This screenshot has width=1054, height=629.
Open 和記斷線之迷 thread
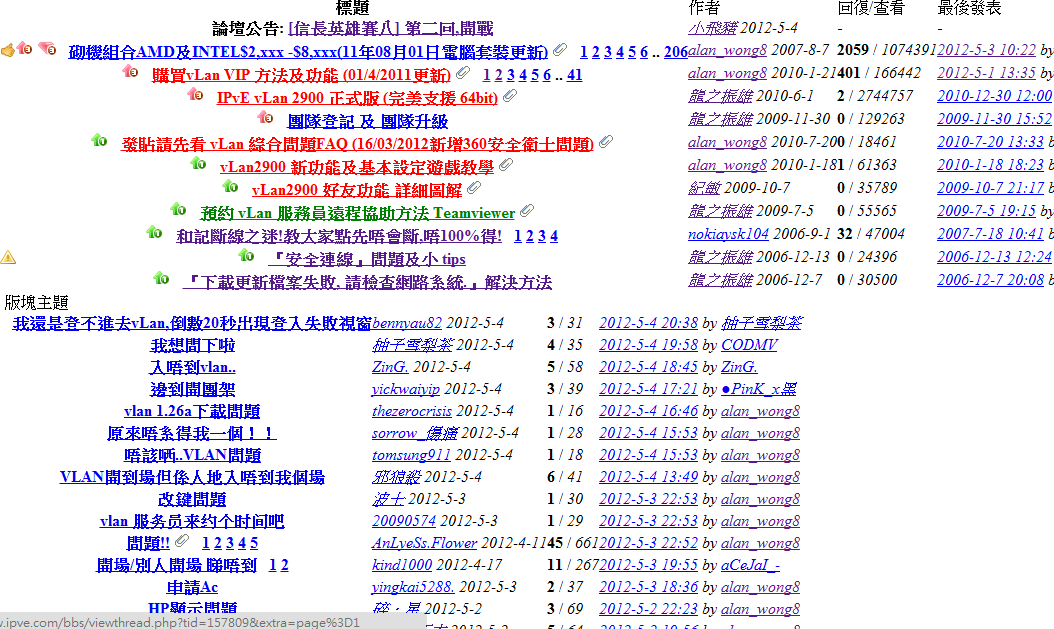pyautogui.click(x=339, y=236)
